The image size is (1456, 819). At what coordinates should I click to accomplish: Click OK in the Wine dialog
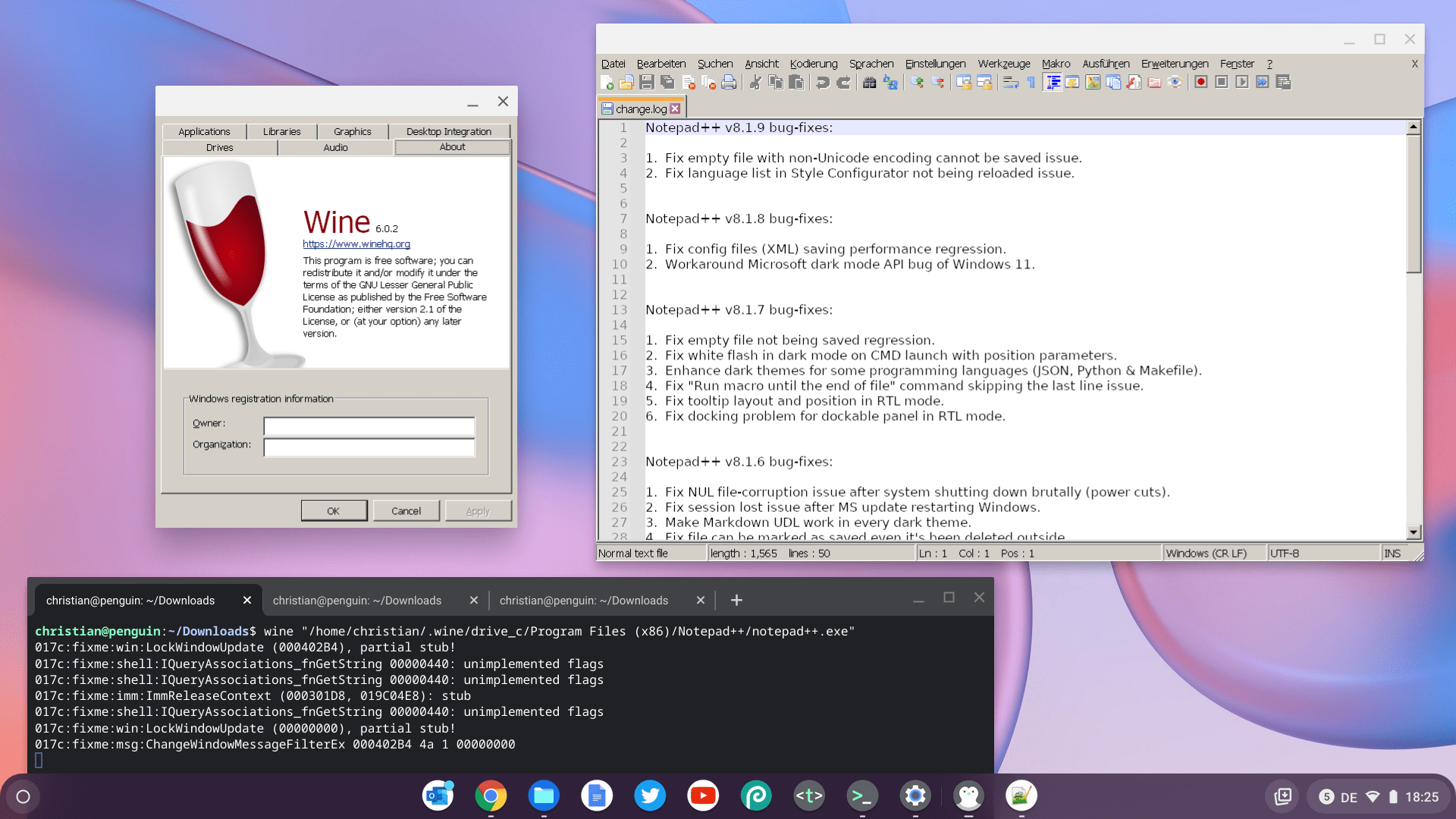click(334, 510)
